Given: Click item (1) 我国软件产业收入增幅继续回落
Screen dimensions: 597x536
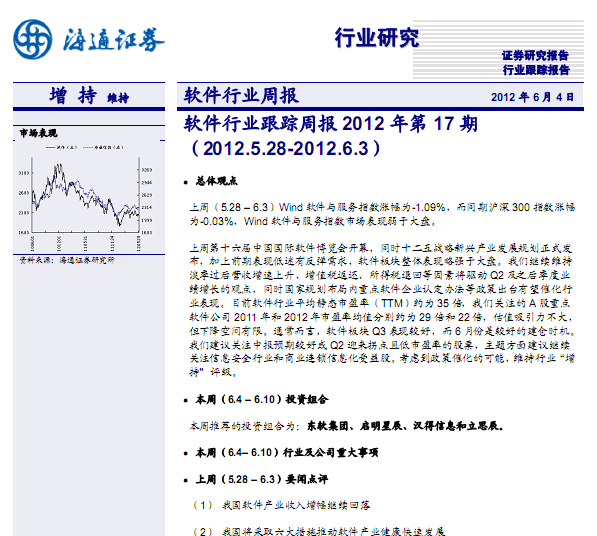Looking at the screenshot, I should point(281,505).
